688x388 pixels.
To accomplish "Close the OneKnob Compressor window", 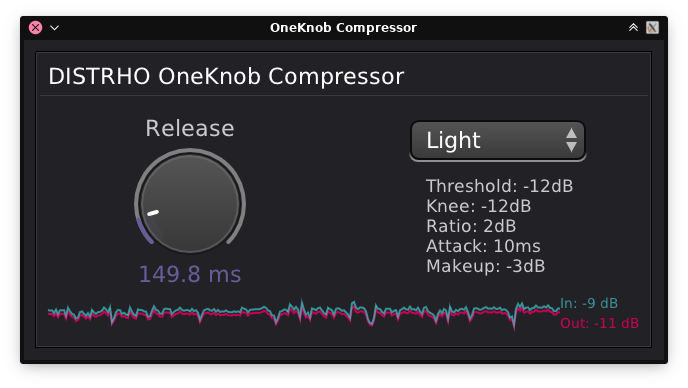I will 36,28.
